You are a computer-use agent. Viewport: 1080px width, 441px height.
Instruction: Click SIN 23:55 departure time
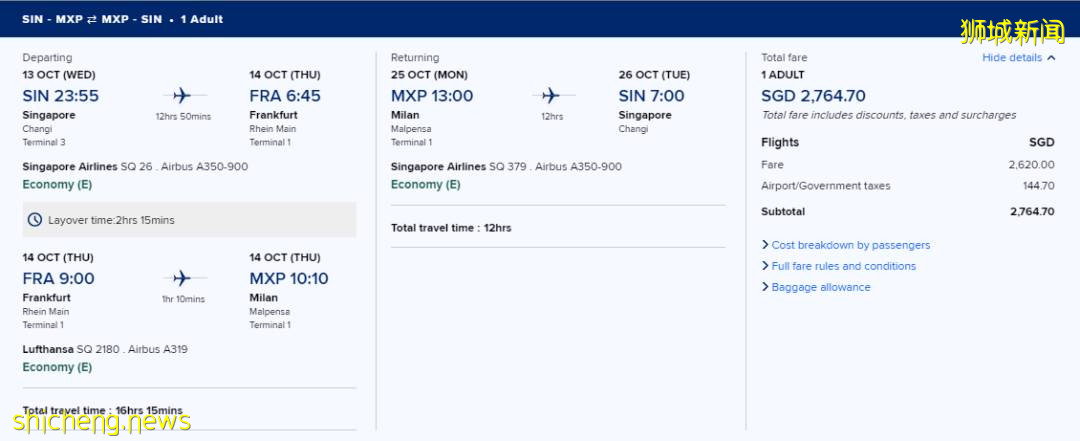click(60, 96)
